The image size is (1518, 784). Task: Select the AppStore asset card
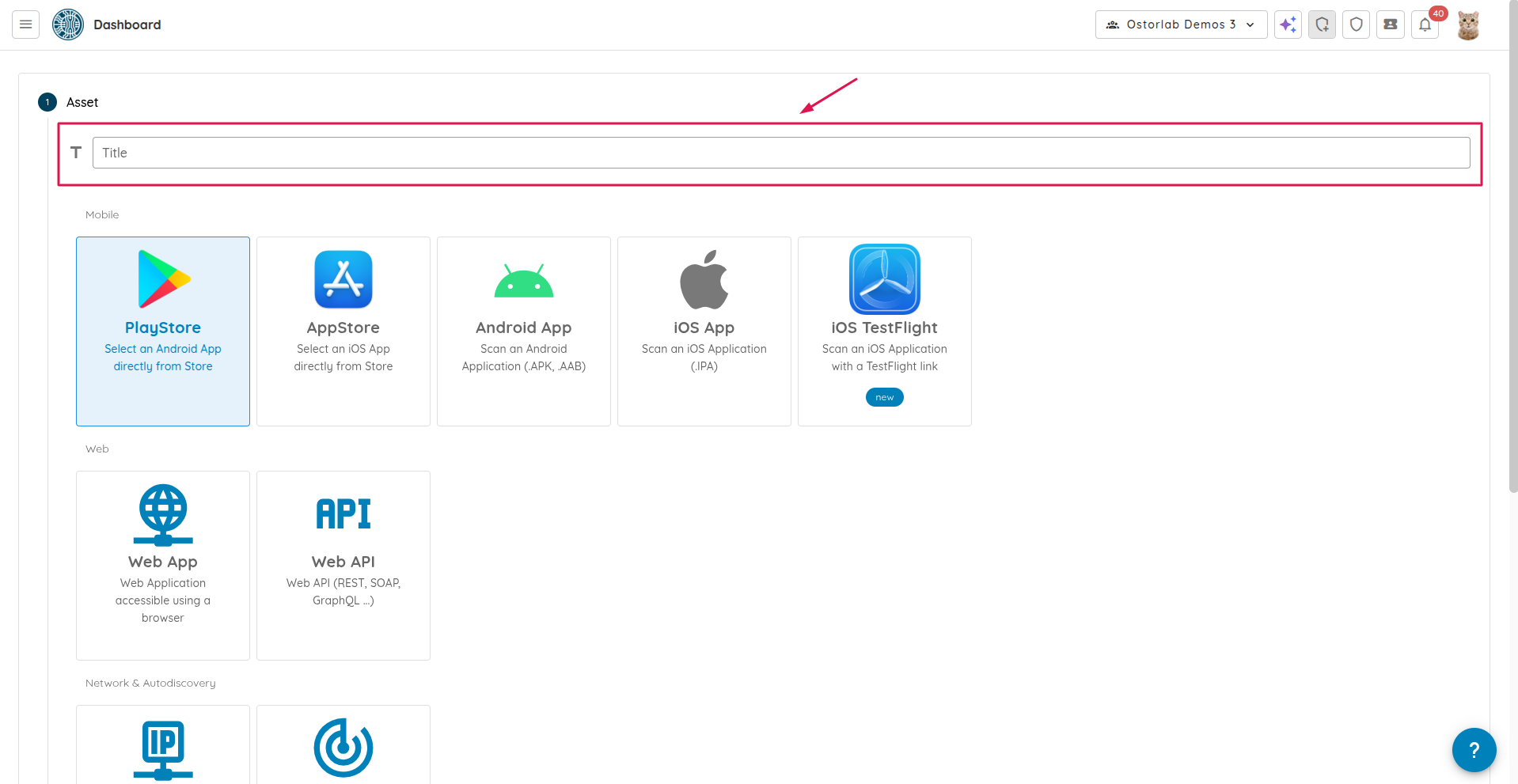click(343, 331)
